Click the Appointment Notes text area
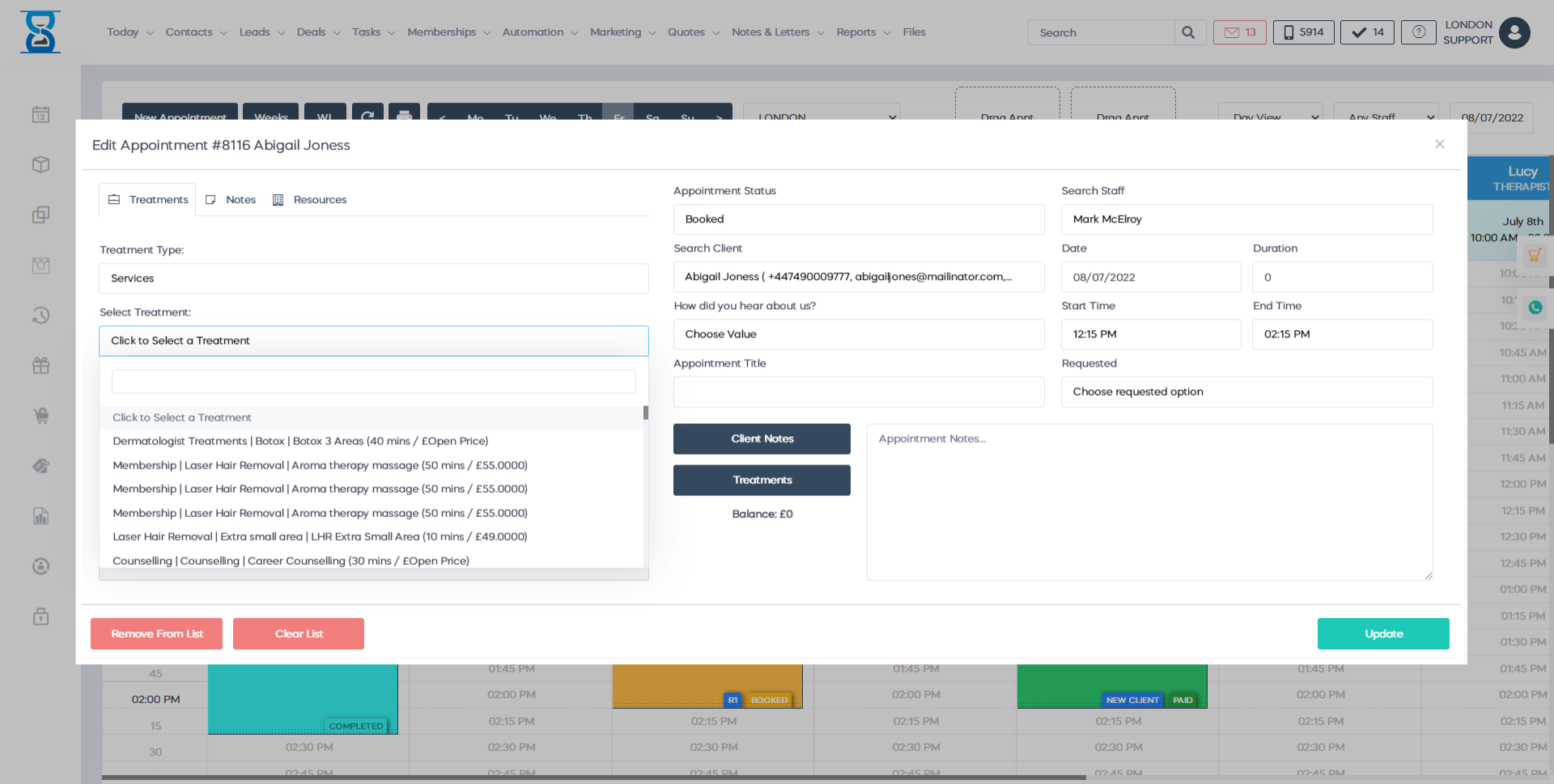 tap(1149, 502)
